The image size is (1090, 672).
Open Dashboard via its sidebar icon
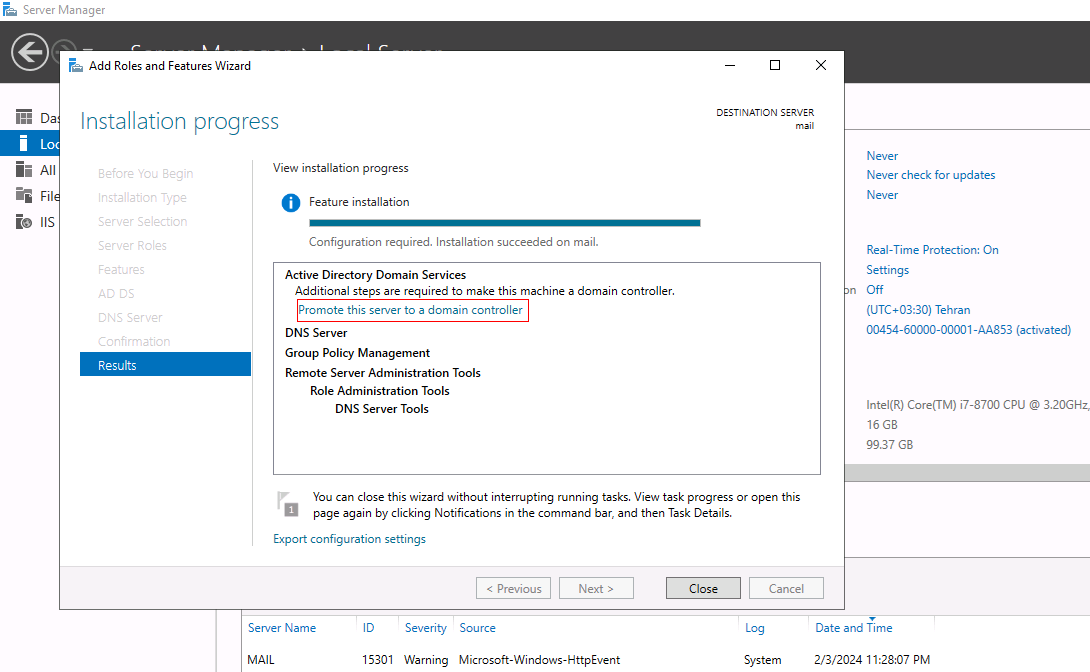pos(24,117)
